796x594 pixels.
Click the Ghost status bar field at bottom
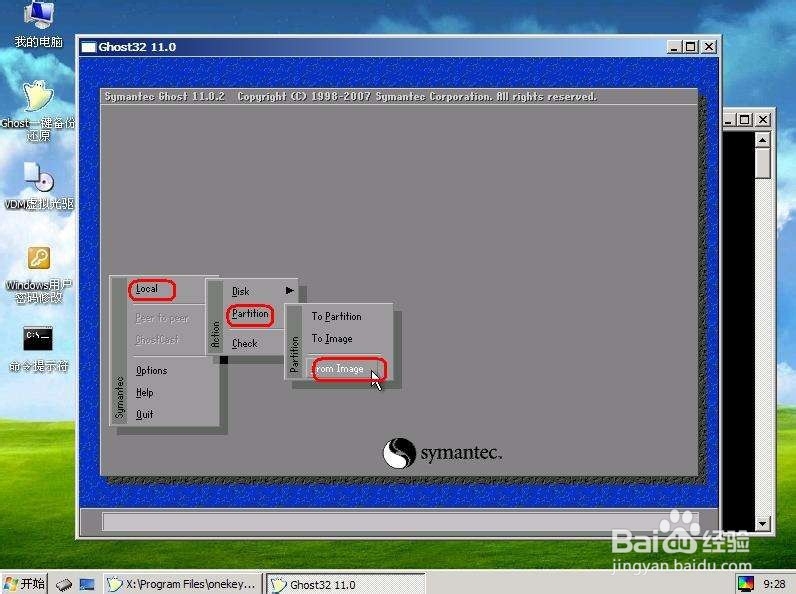click(x=400, y=521)
